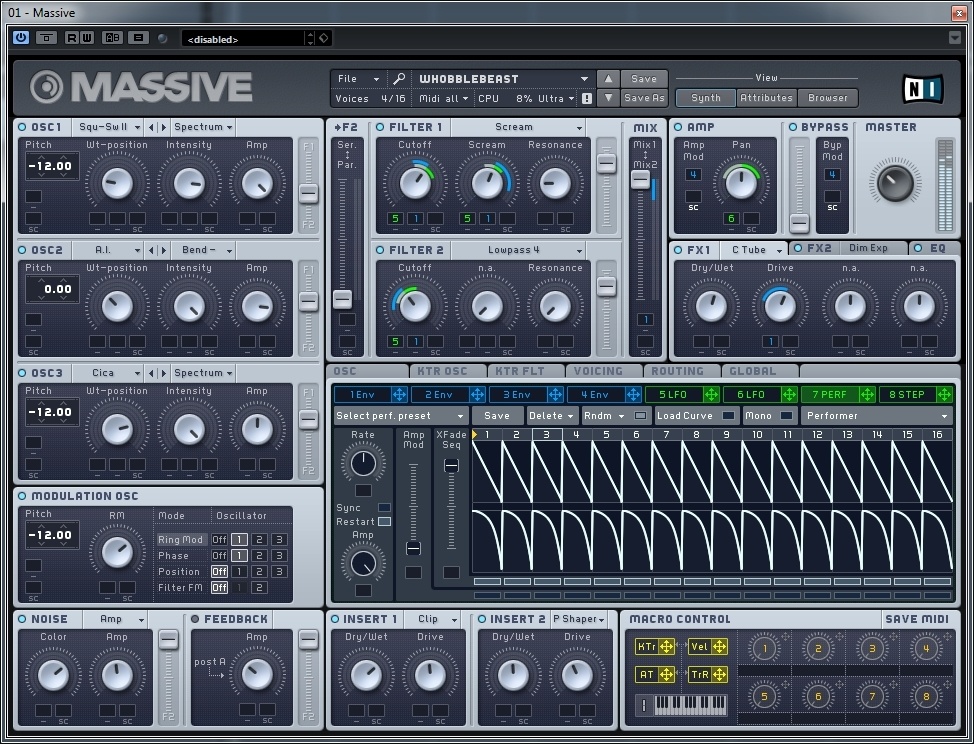Grab the 8 STEP modulation drag handle
Viewport: 974px width, 744px height.
[x=944, y=394]
